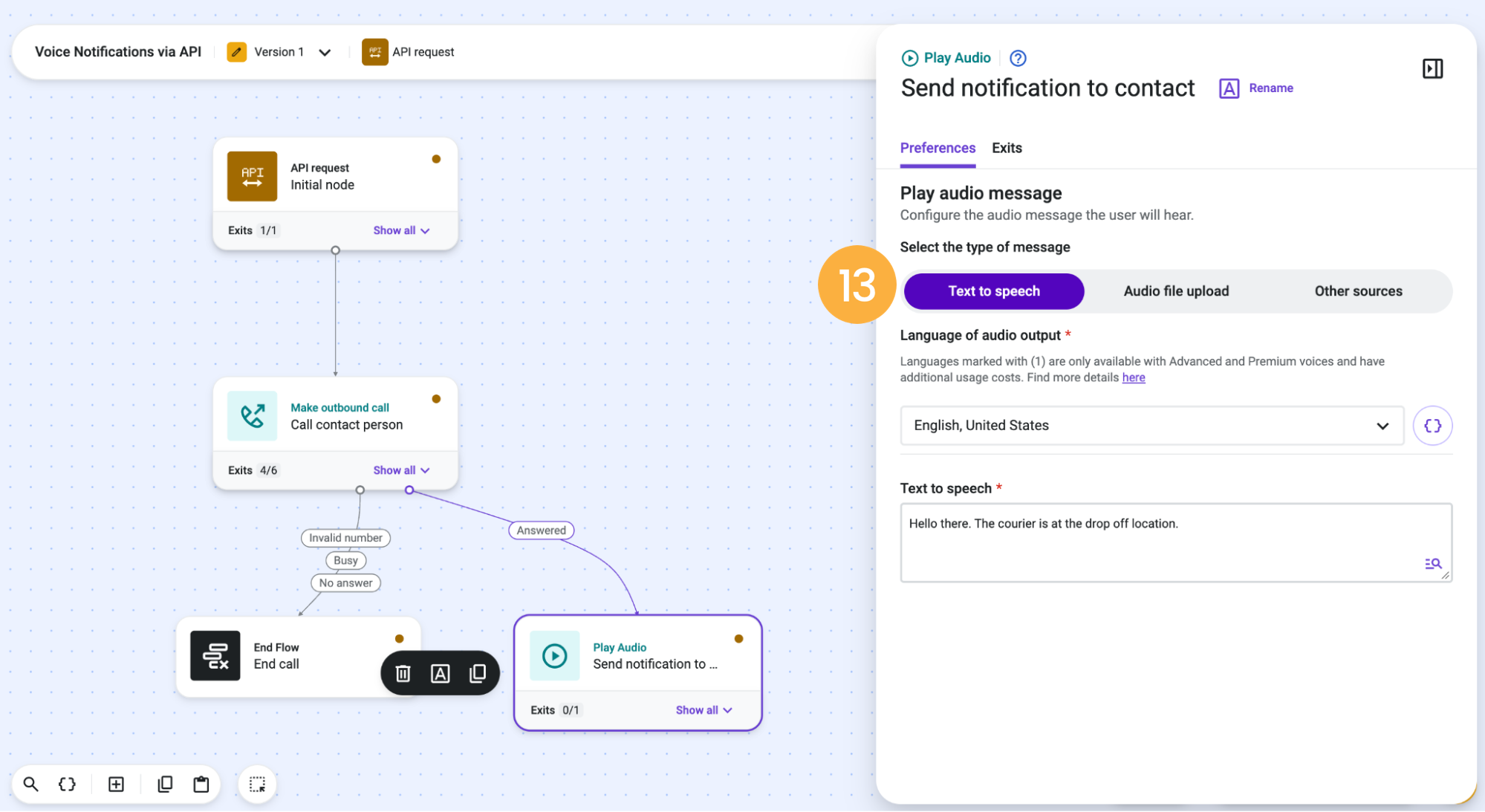Open the variables curly-braces icon in bottom toolbar
Screen dimensions: 1485x812
[67, 784]
